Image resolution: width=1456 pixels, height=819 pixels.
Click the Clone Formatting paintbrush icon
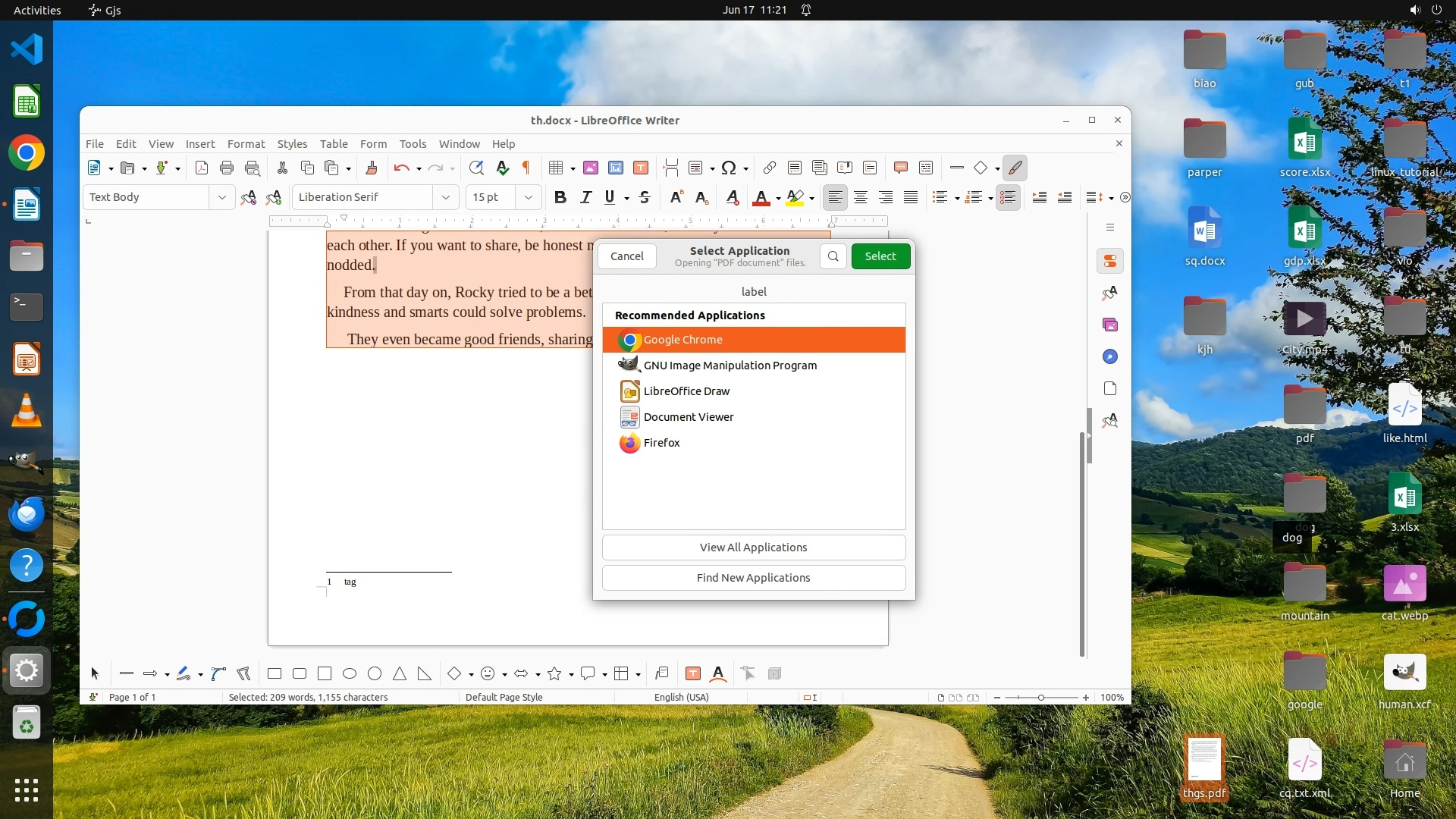tap(372, 168)
